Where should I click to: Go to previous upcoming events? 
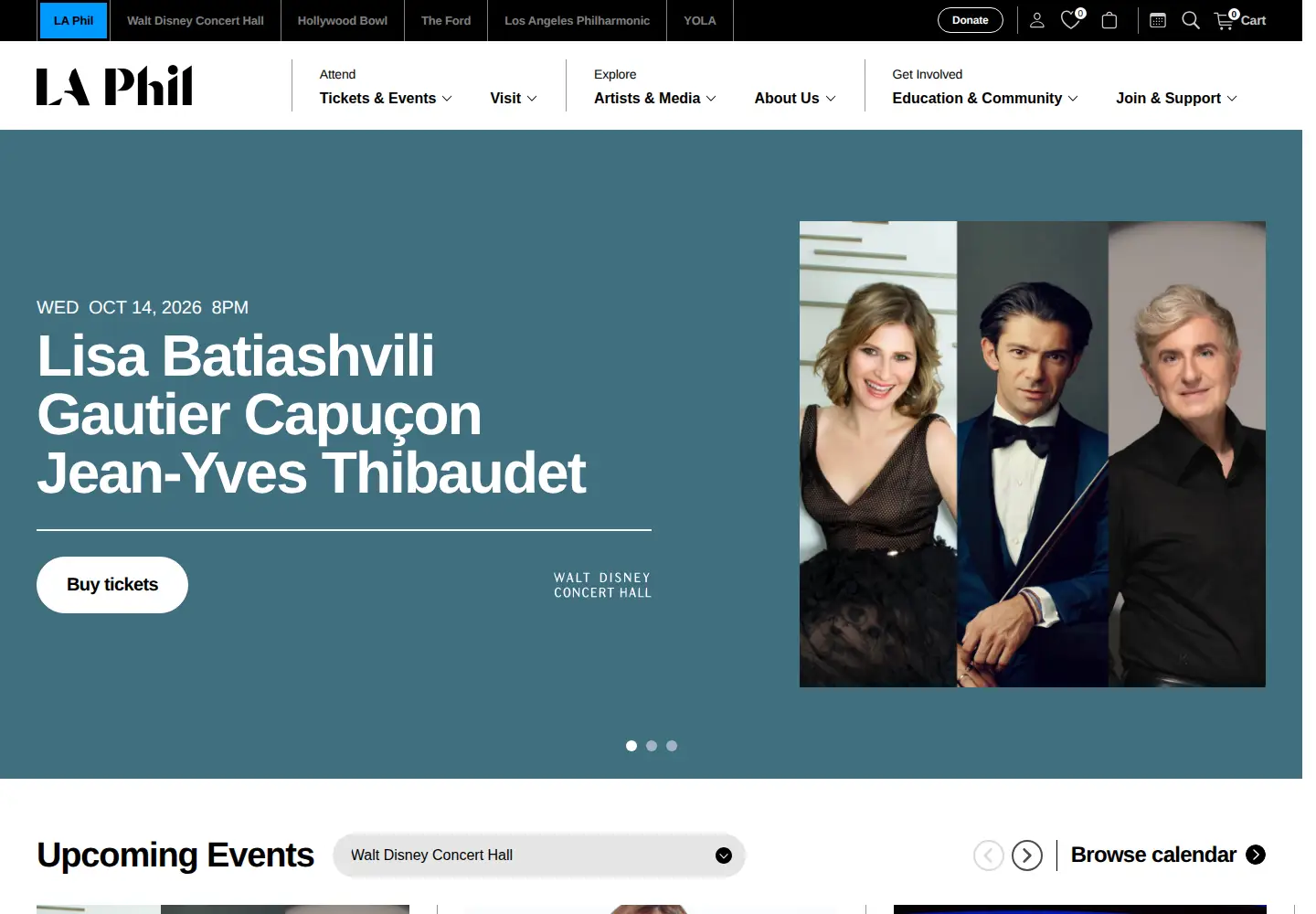pos(989,856)
